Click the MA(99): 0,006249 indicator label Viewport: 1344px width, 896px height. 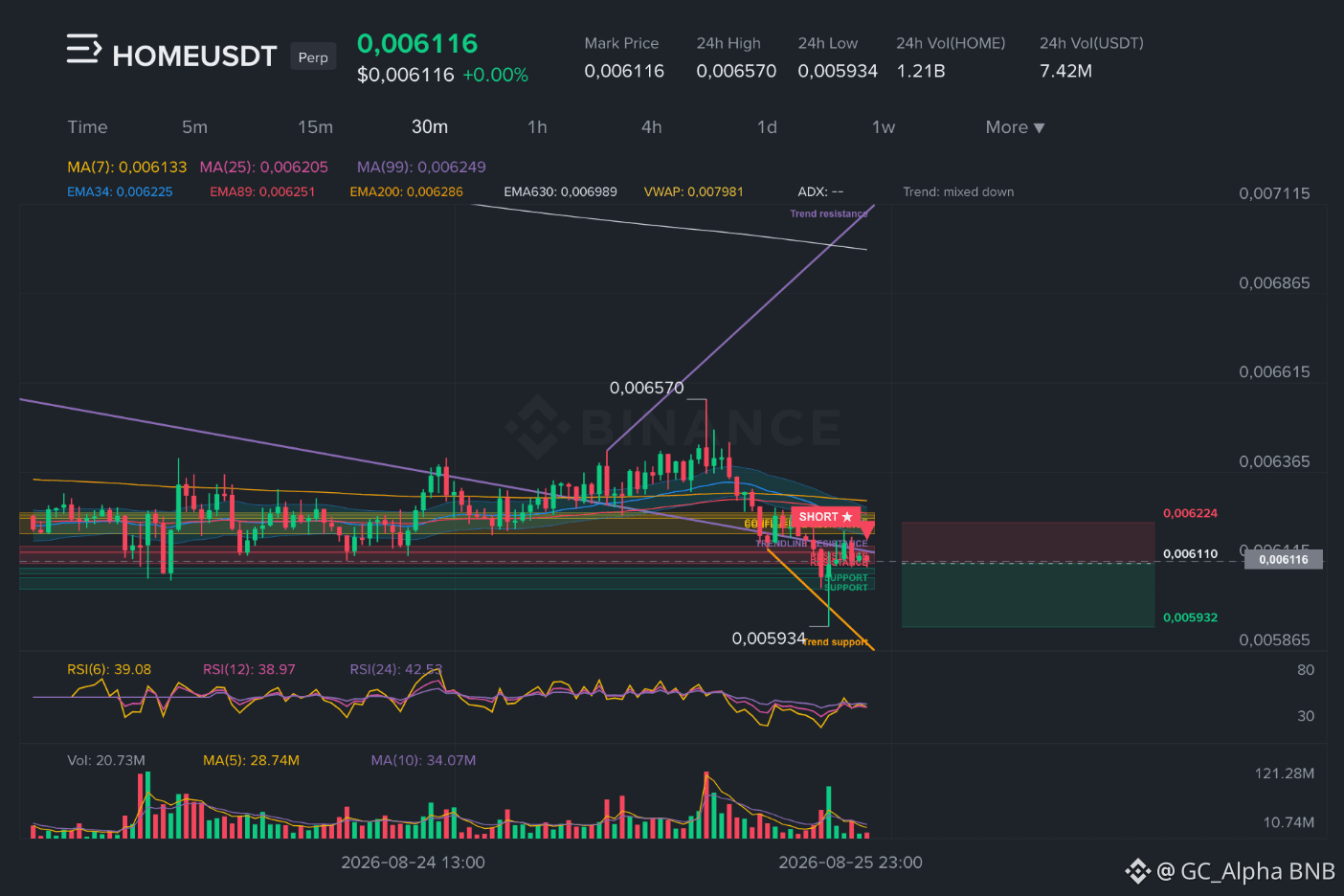coord(421,167)
